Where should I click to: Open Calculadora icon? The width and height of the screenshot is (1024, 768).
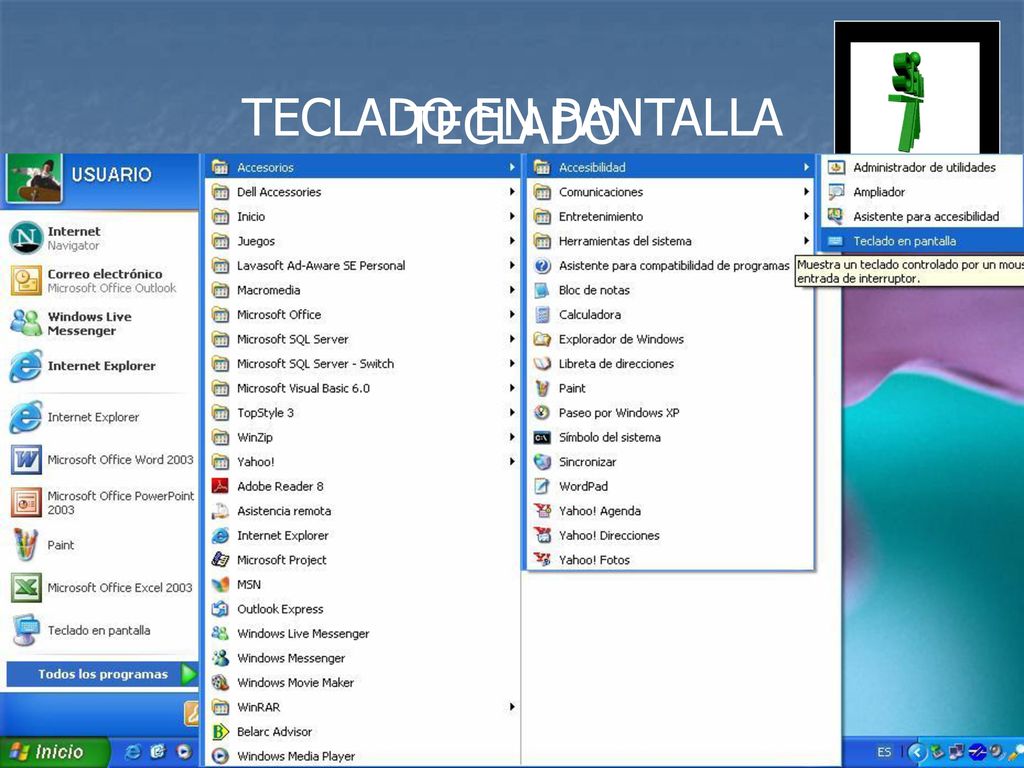(542, 315)
